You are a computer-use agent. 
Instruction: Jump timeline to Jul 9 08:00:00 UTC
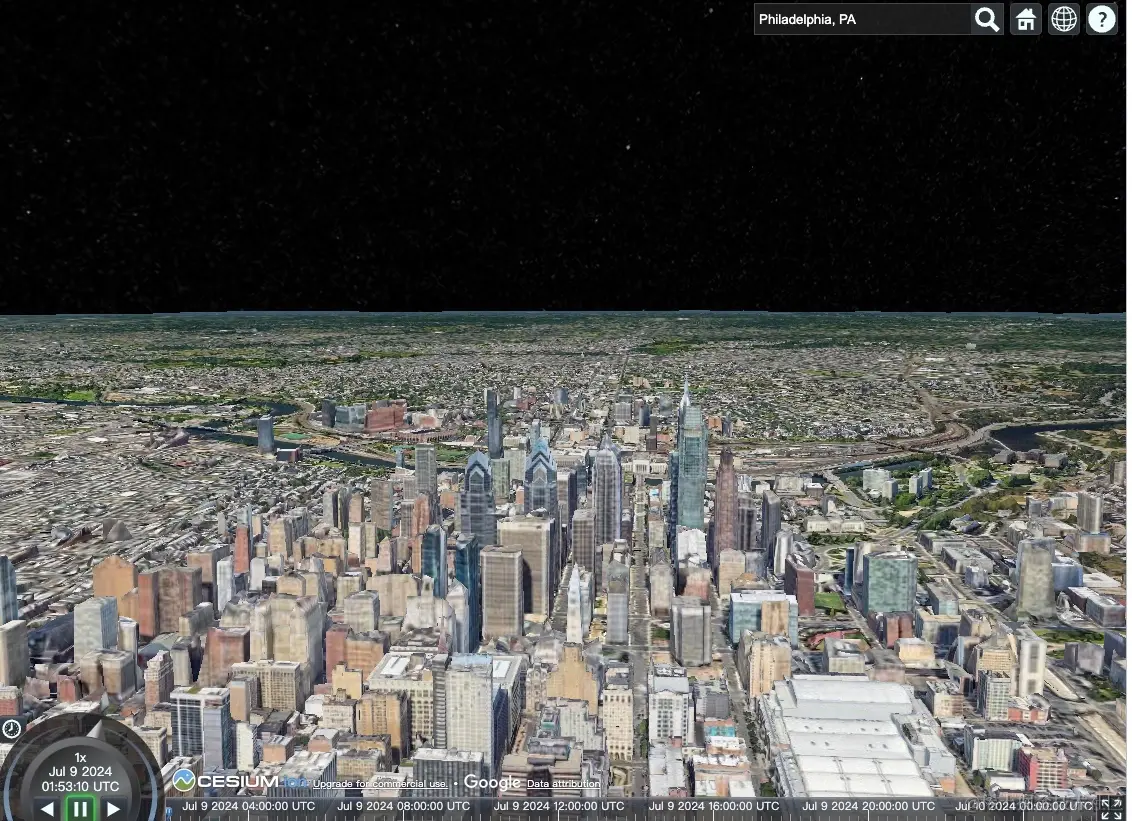tap(404, 806)
